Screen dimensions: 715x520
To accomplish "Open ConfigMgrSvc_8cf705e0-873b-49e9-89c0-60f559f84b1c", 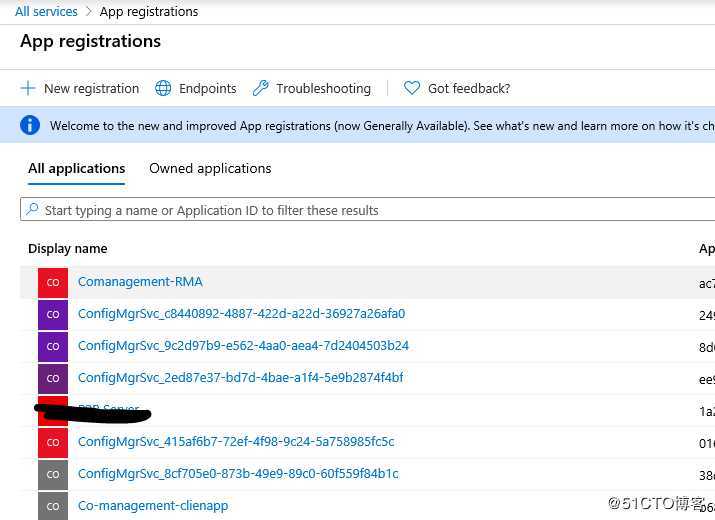I will click(x=238, y=474).
